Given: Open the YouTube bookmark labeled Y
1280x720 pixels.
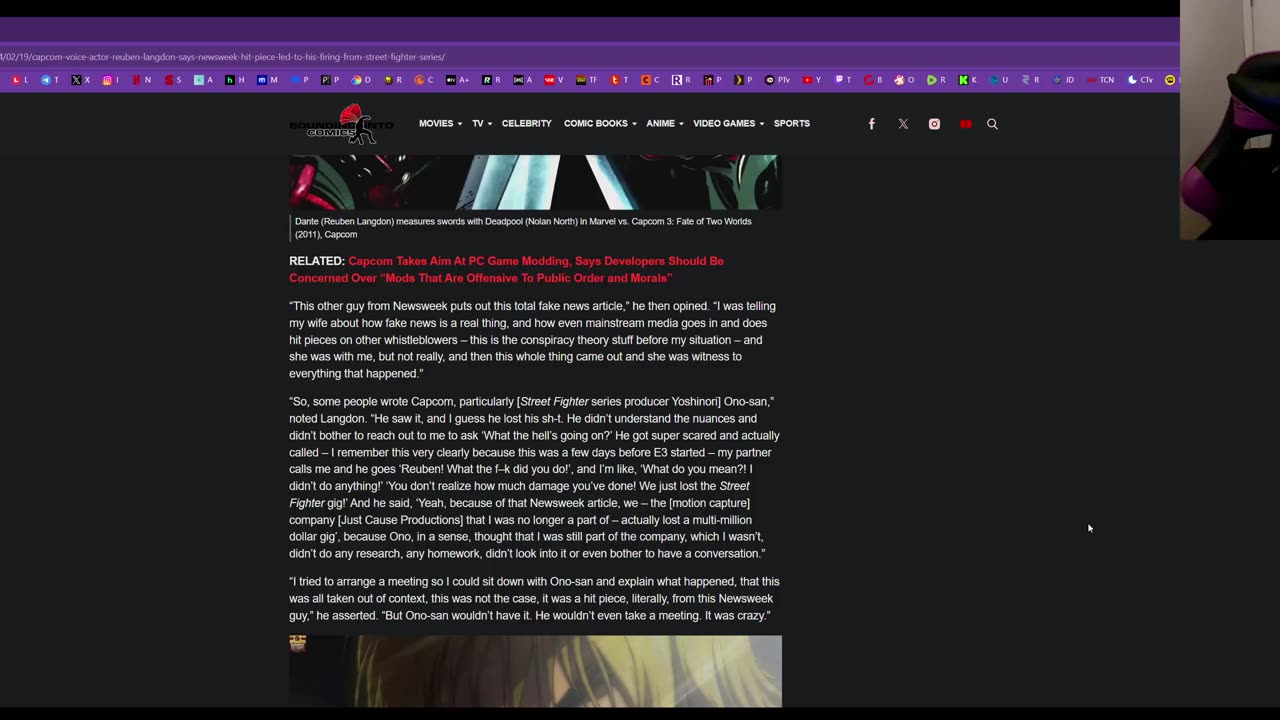Looking at the screenshot, I should (x=813, y=80).
